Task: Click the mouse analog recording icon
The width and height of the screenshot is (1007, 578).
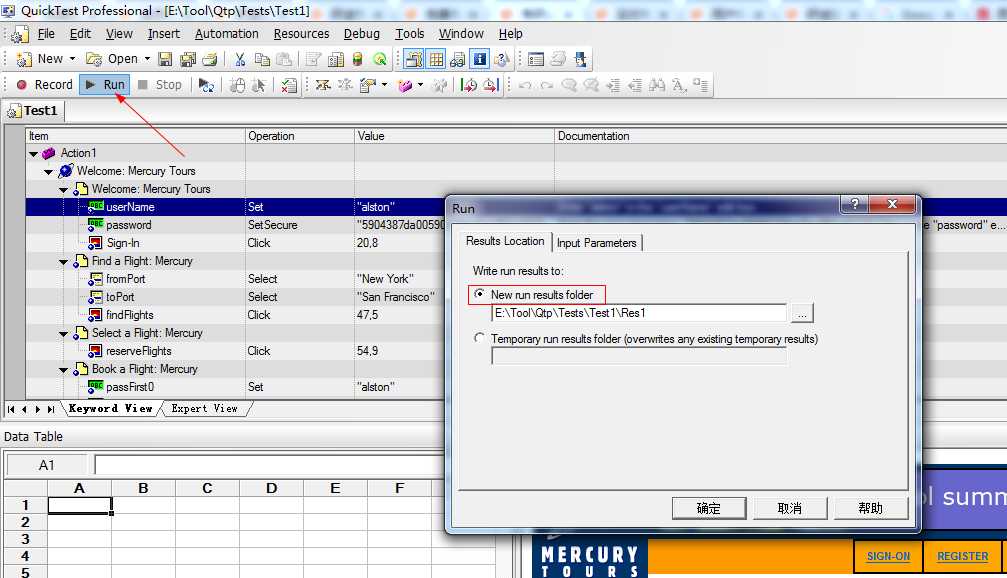Action: [238, 85]
